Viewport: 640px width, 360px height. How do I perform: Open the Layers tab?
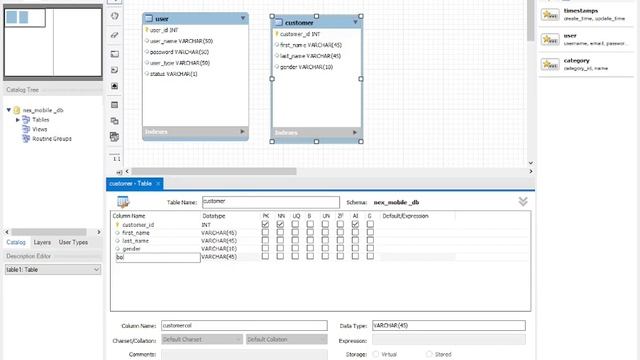(x=42, y=242)
